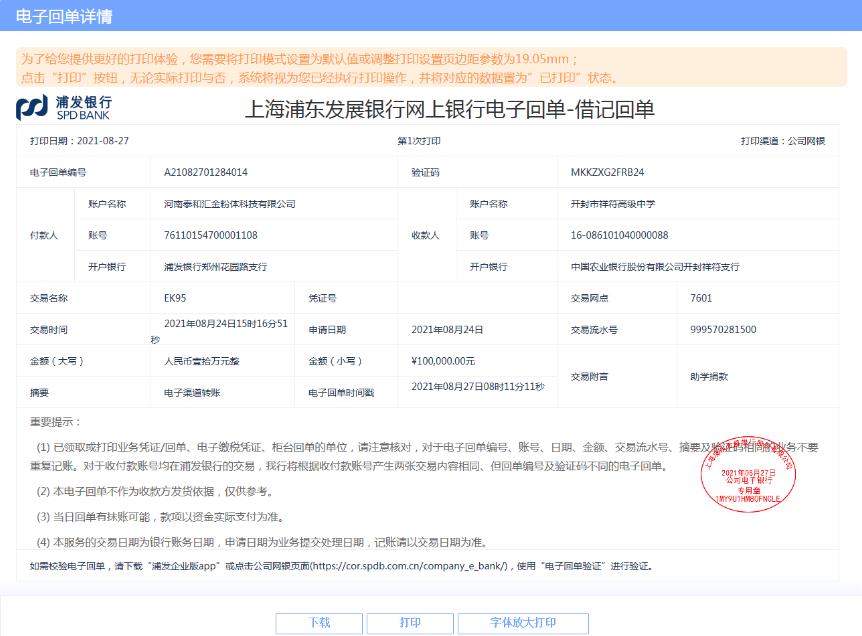The height and width of the screenshot is (636, 862).
Task: Click transaction serial number 999570281500
Action: (723, 329)
